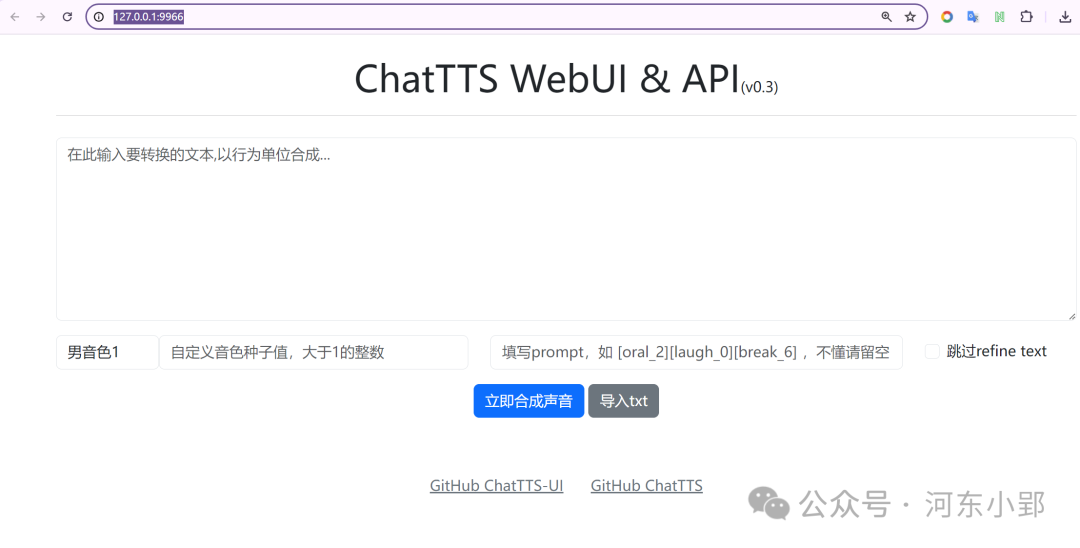Screen dimensions: 1080x548
Task: Click the 导入txt button
Action: [623, 401]
